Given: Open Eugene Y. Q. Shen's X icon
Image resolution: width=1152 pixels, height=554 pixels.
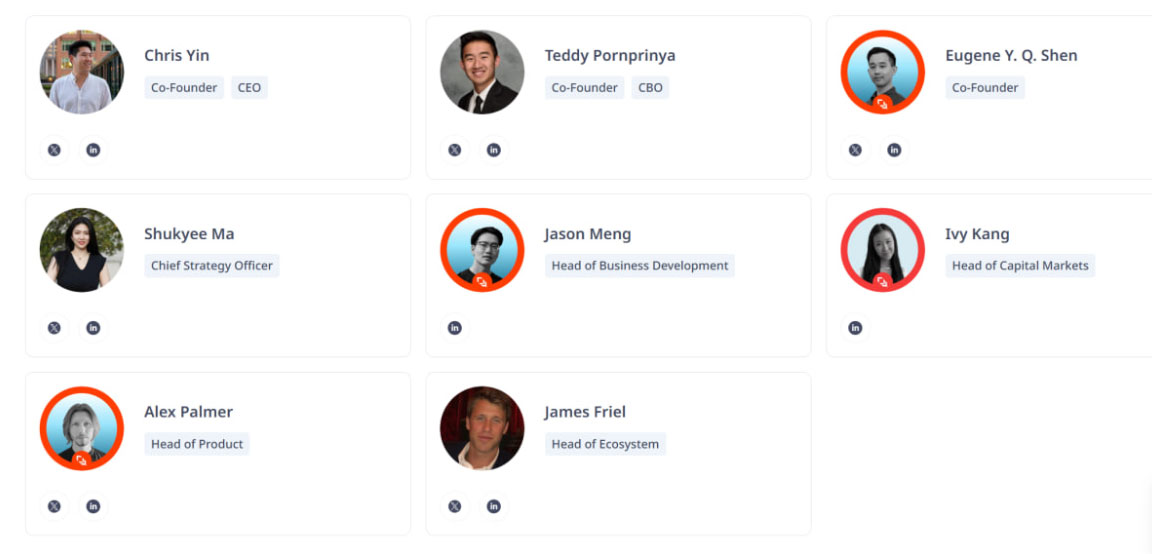Looking at the screenshot, I should coord(855,150).
